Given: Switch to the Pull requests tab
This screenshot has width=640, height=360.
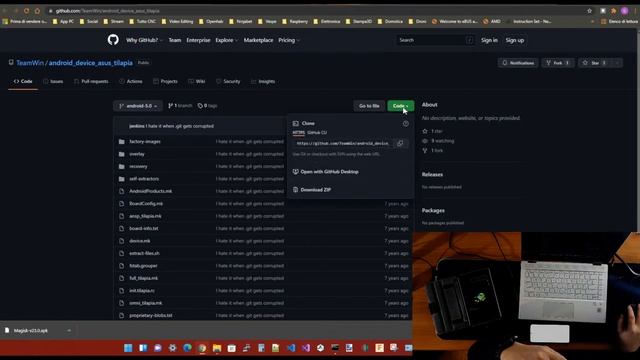Looking at the screenshot, I should (91, 82).
